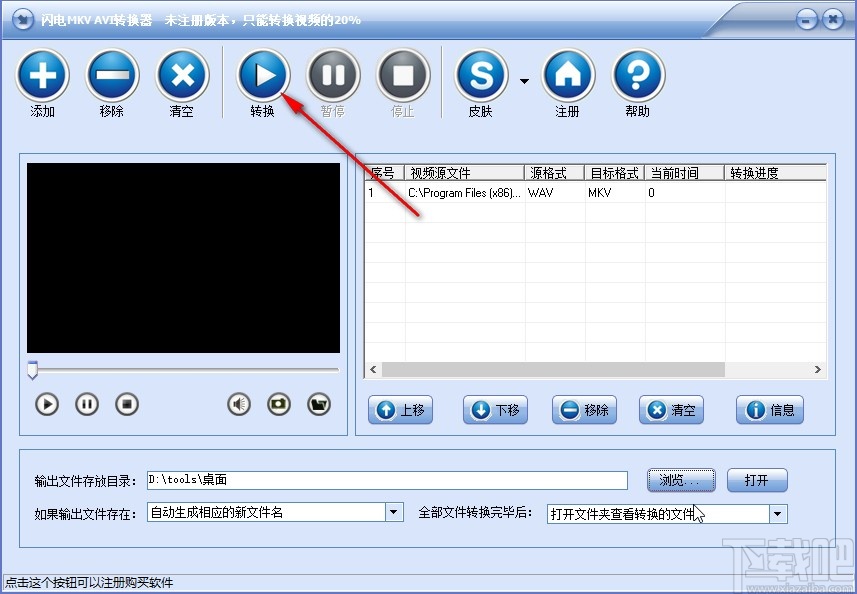Click the 移除 (Remove) toolbar icon
Image resolution: width=857 pixels, height=594 pixels.
pyautogui.click(x=112, y=76)
